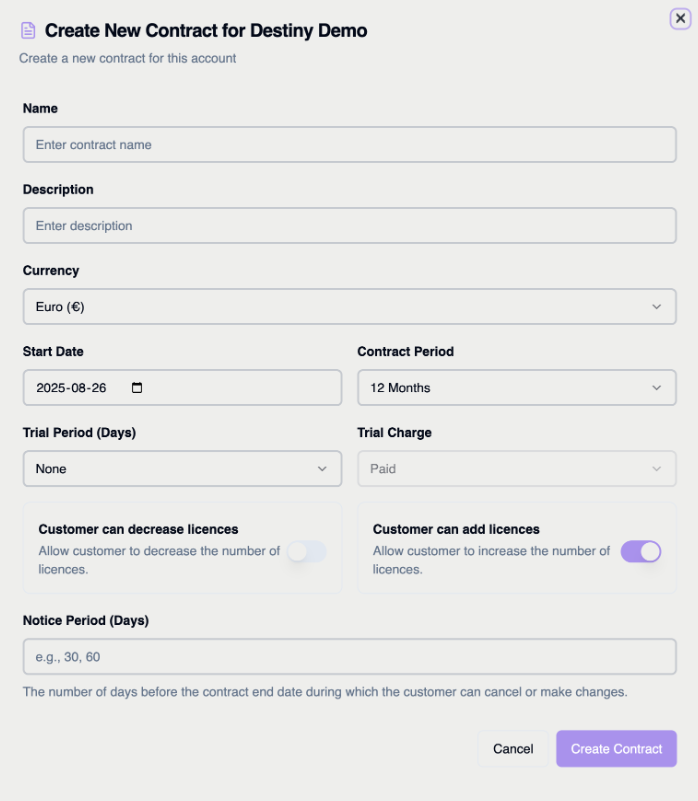Disable the Customer can add licences switch
Viewport: 698px width, 801px height.
[641, 552]
